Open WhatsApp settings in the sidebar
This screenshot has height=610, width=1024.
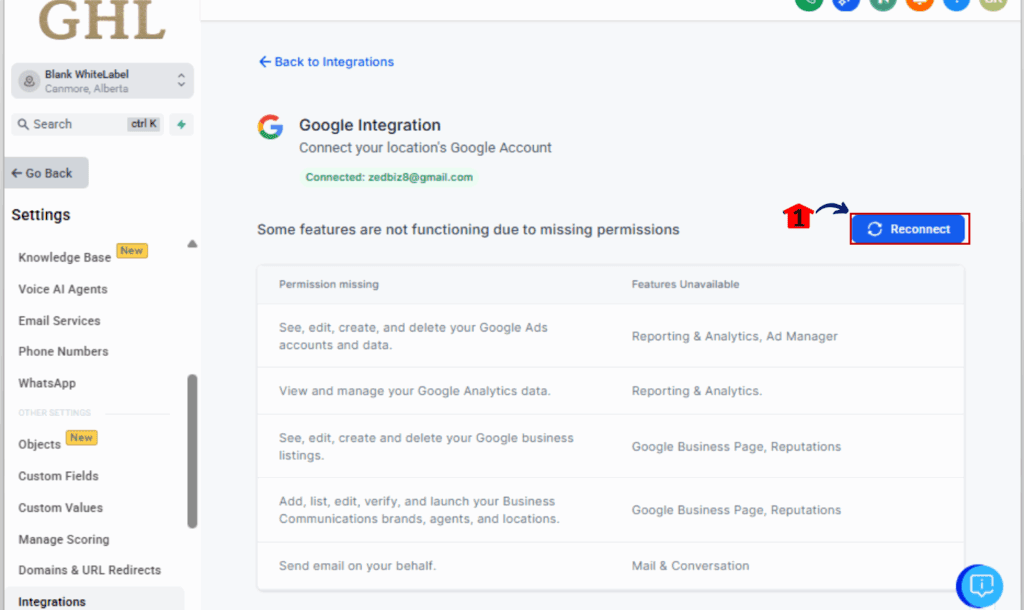coord(45,383)
